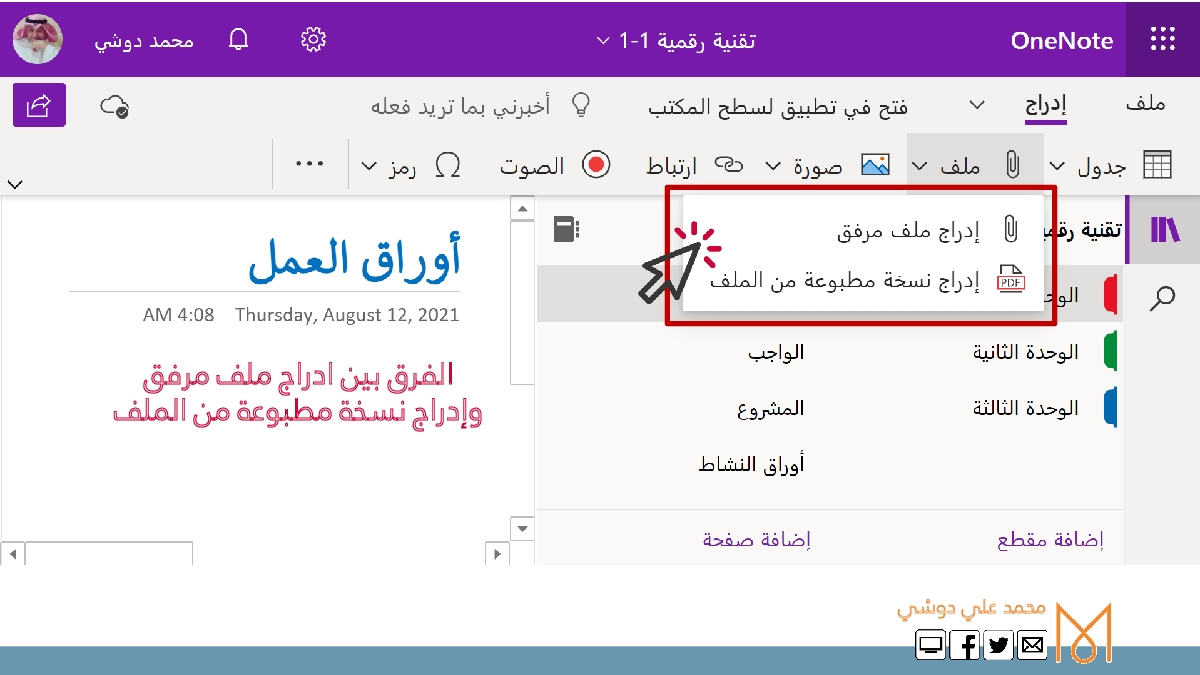Click the notebooks library icon in sidebar

pyautogui.click(x=1165, y=230)
